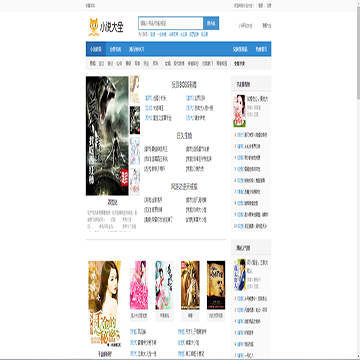Screen dimensions: 360x360
Task: Open the golden-brown book cover in lower row
Action: (190, 285)
